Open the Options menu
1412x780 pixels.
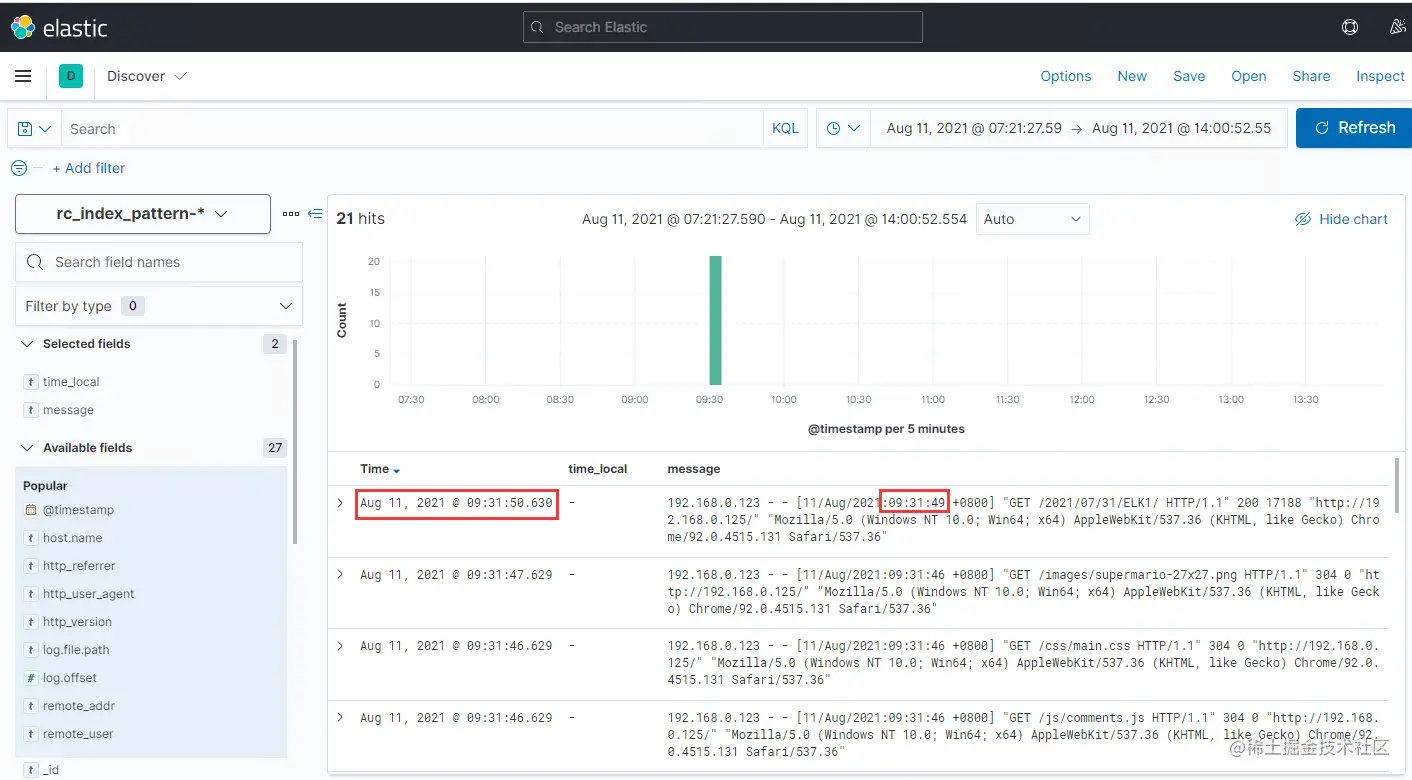(x=1065, y=76)
